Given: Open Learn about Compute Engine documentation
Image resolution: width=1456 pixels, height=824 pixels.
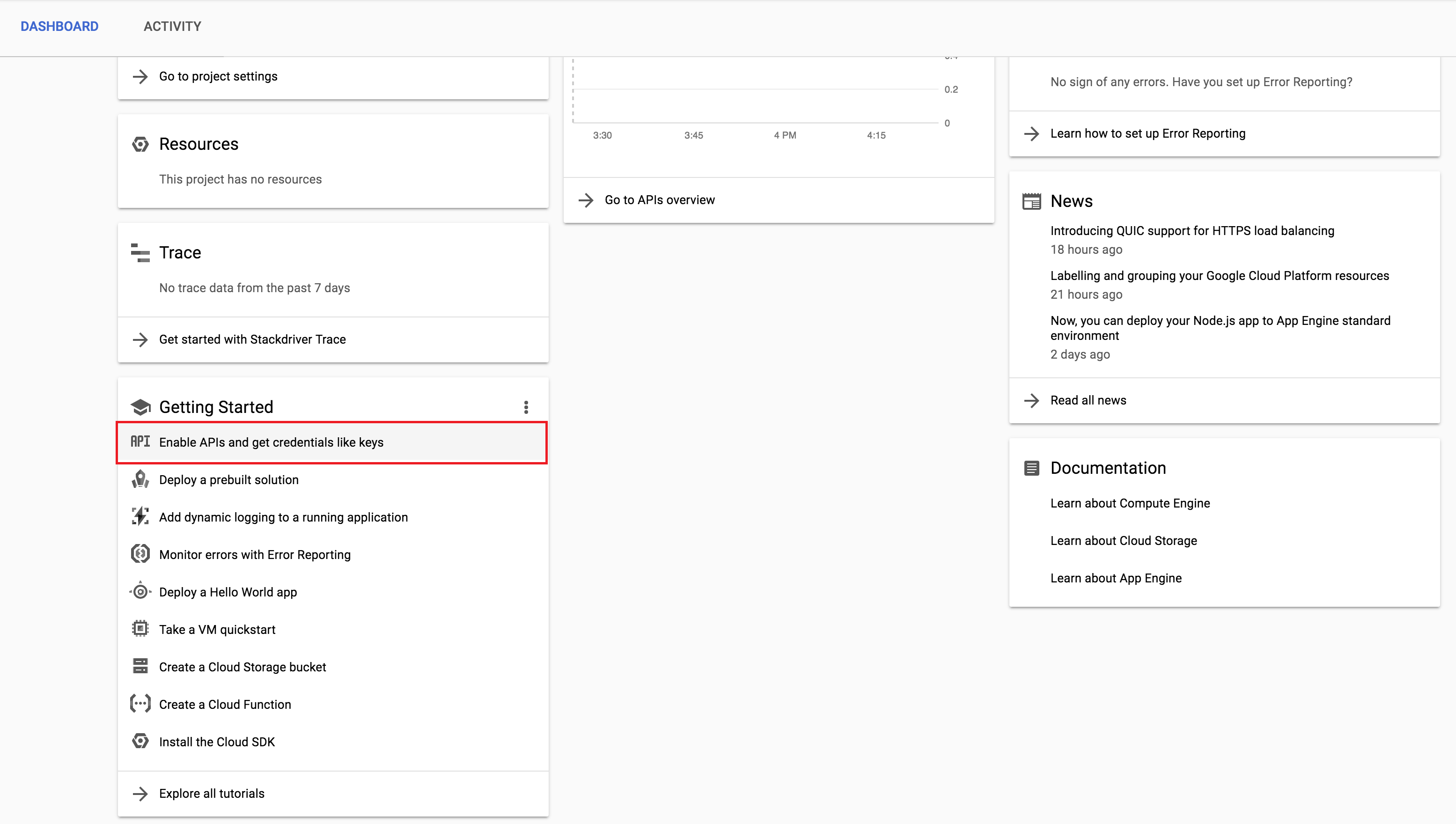Looking at the screenshot, I should point(1130,503).
